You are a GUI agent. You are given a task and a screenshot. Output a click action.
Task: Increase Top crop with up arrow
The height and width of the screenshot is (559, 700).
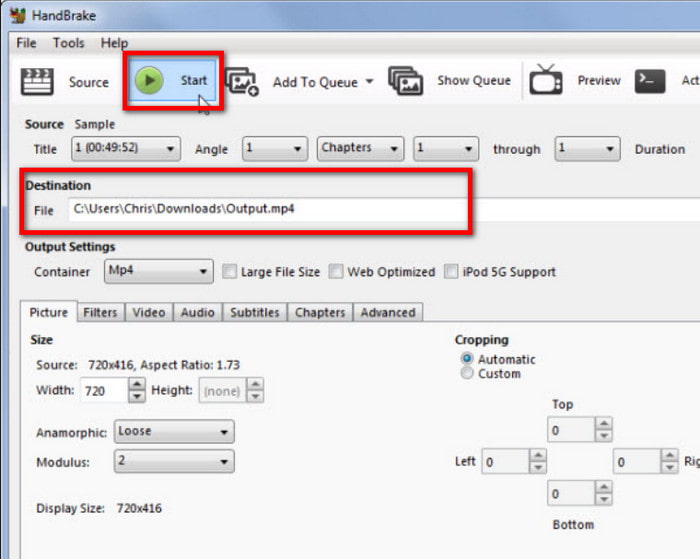point(604,424)
